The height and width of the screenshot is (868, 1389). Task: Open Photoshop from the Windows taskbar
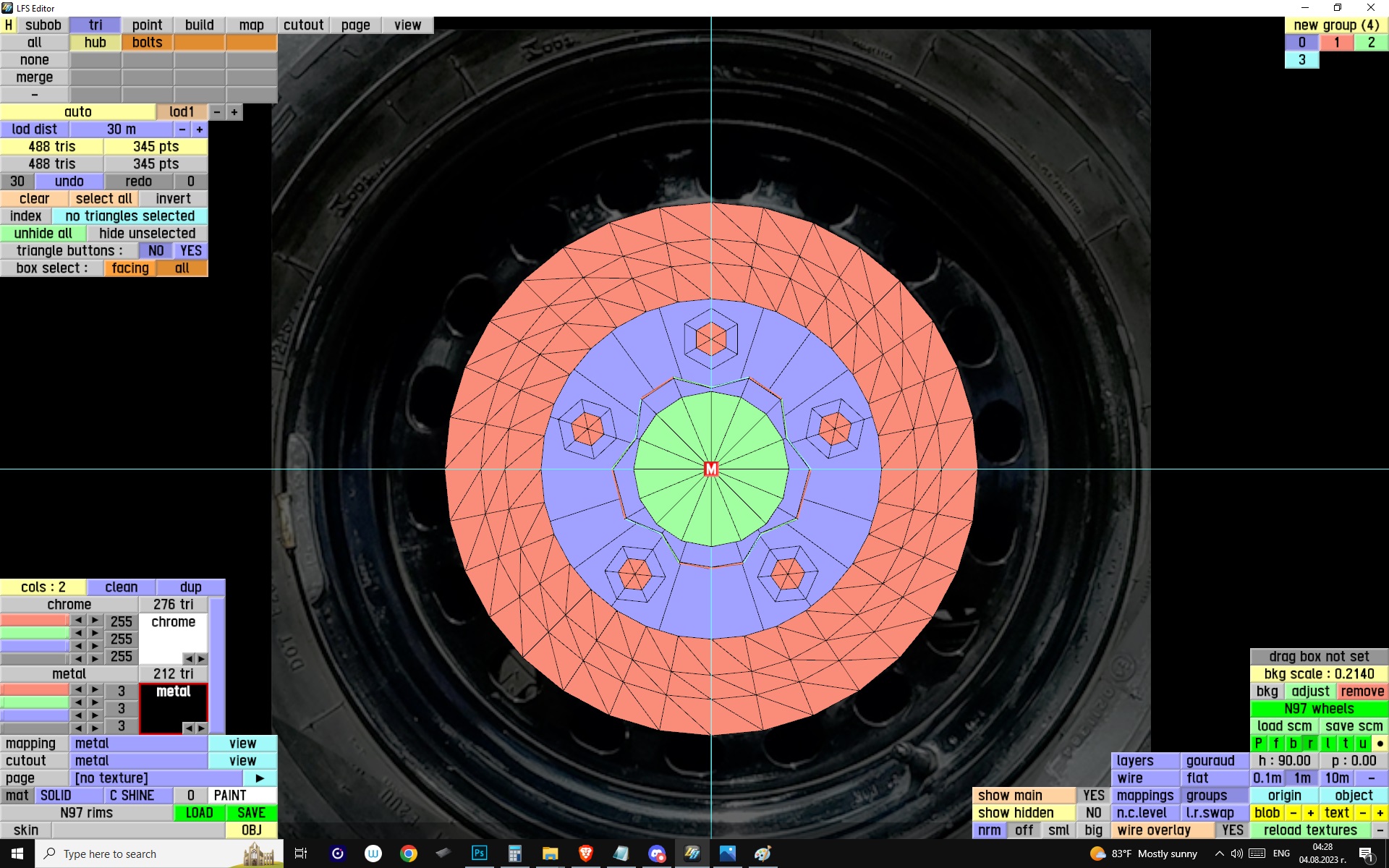pyautogui.click(x=479, y=854)
